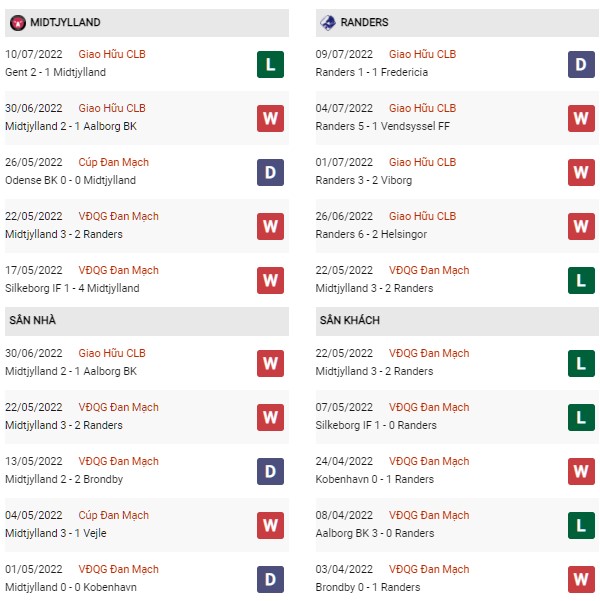Click the W badge for Silkeborg IF 1-4 Midtjylland

point(270,281)
